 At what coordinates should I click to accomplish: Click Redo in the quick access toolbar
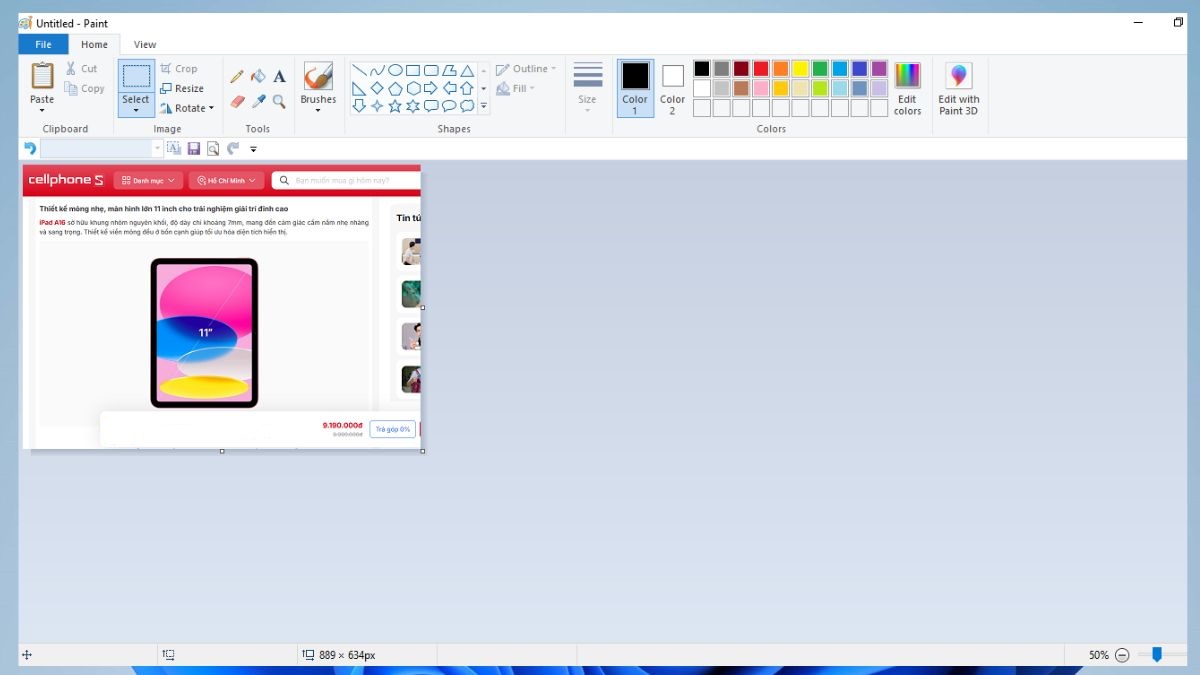click(233, 148)
